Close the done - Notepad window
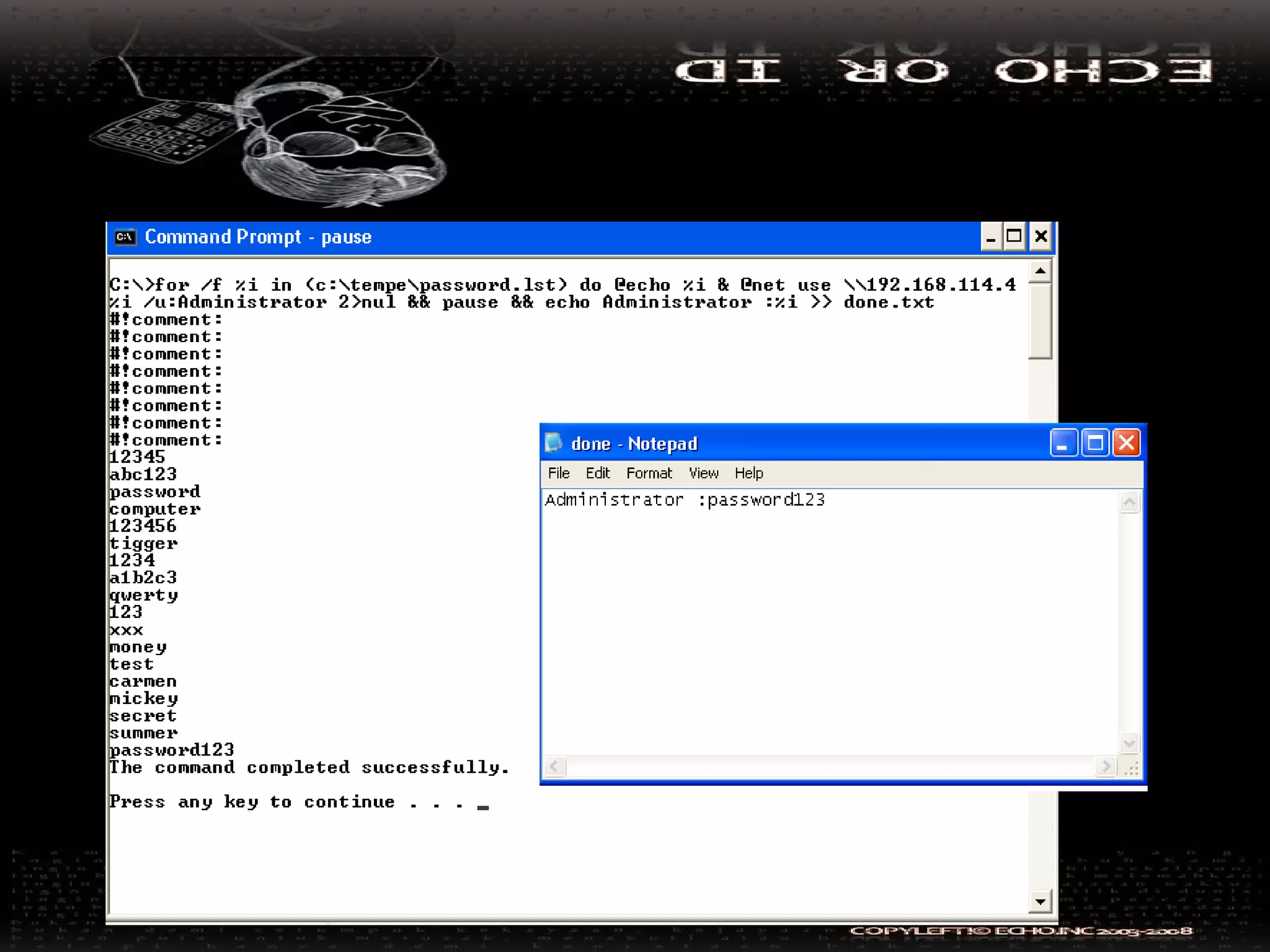The height and width of the screenshot is (952, 1270). coord(1127,443)
